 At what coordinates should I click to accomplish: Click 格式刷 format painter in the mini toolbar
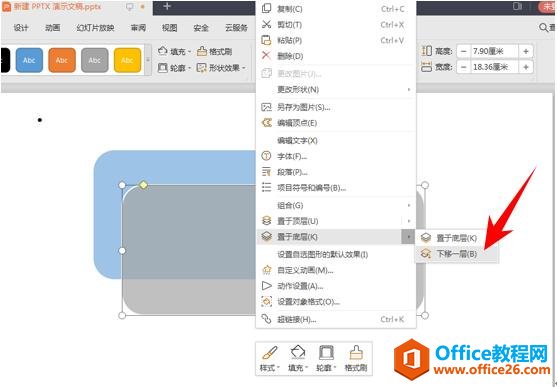[356, 358]
